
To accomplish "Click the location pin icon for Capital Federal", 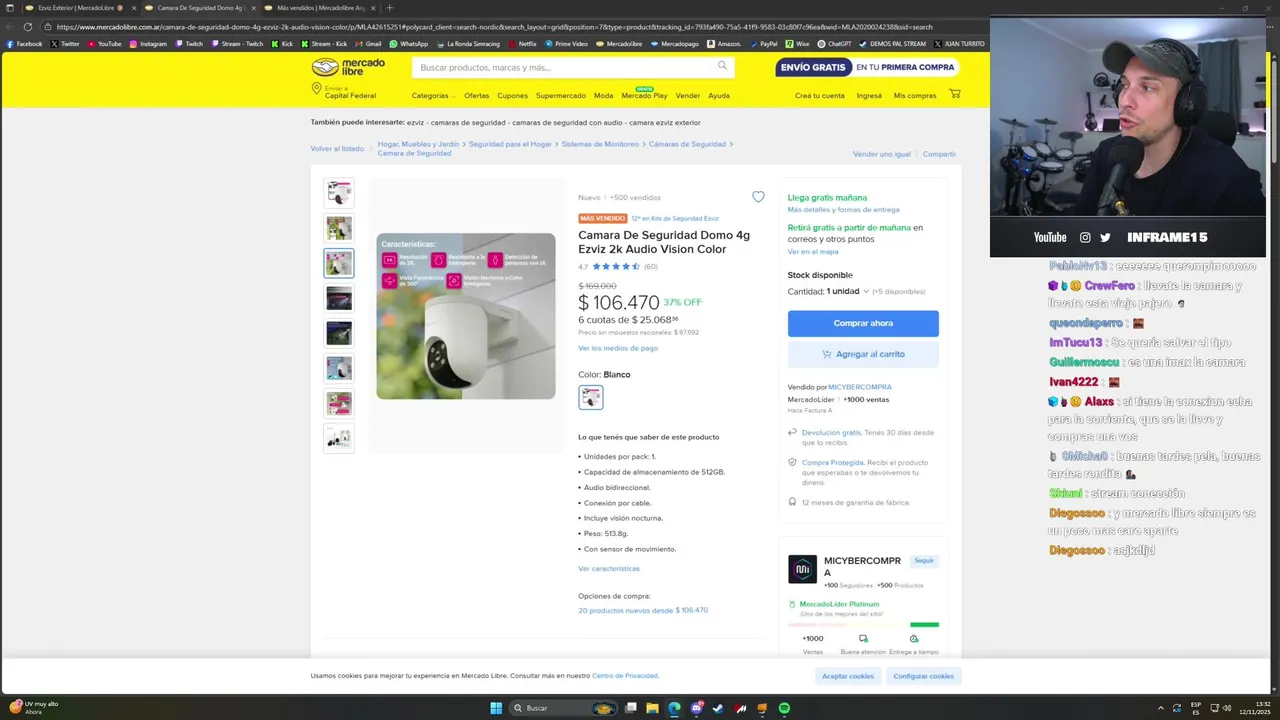I will (317, 90).
